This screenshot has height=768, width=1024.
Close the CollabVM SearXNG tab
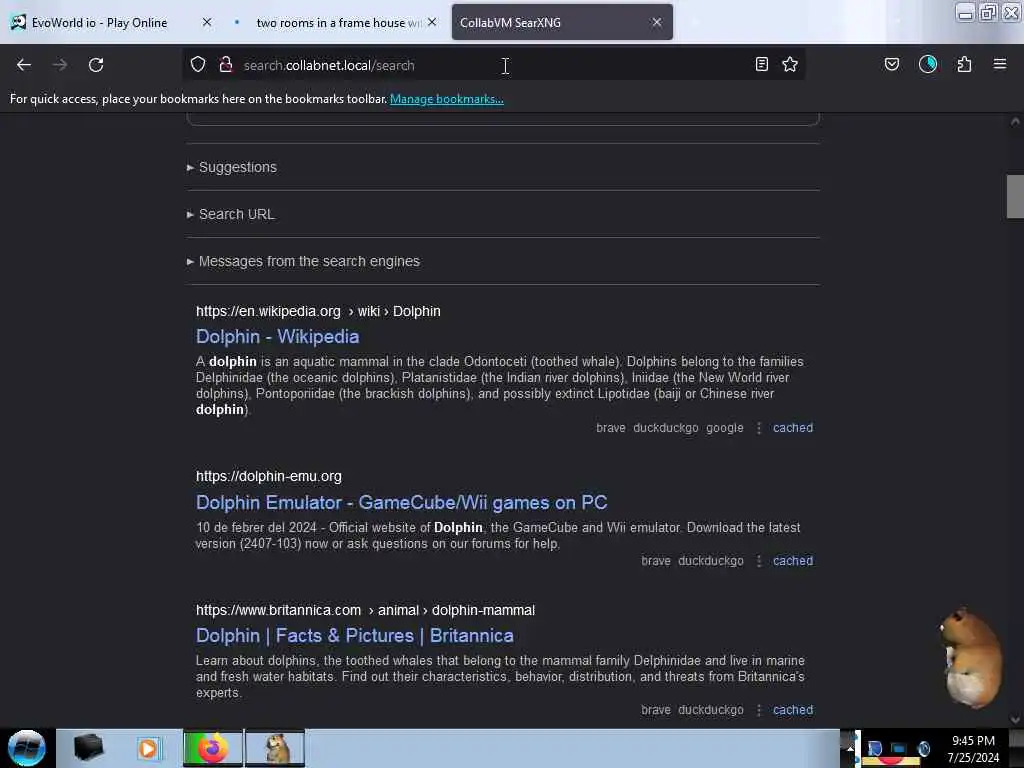point(657,22)
